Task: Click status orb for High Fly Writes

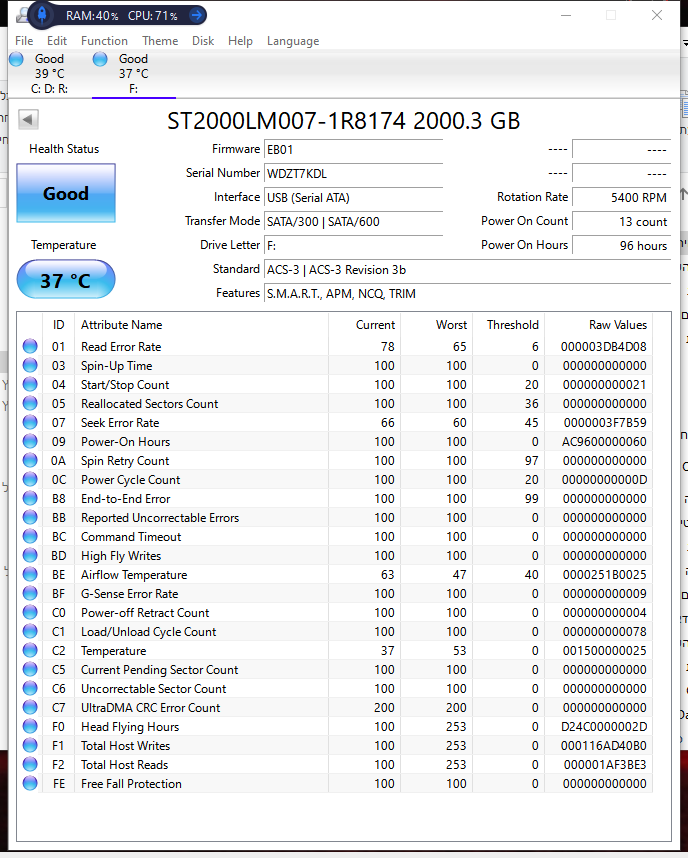Action: pos(30,555)
